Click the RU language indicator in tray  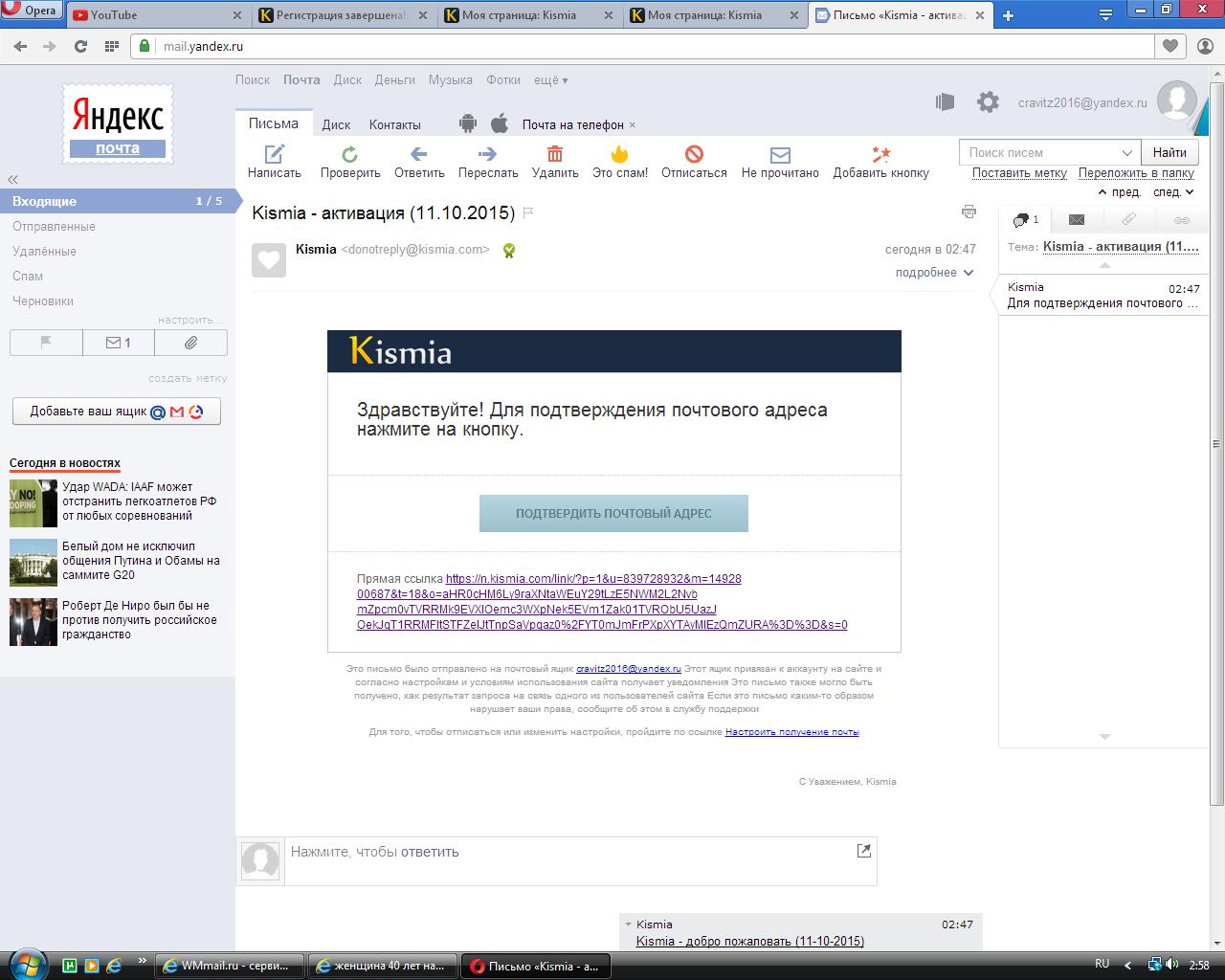[1102, 965]
